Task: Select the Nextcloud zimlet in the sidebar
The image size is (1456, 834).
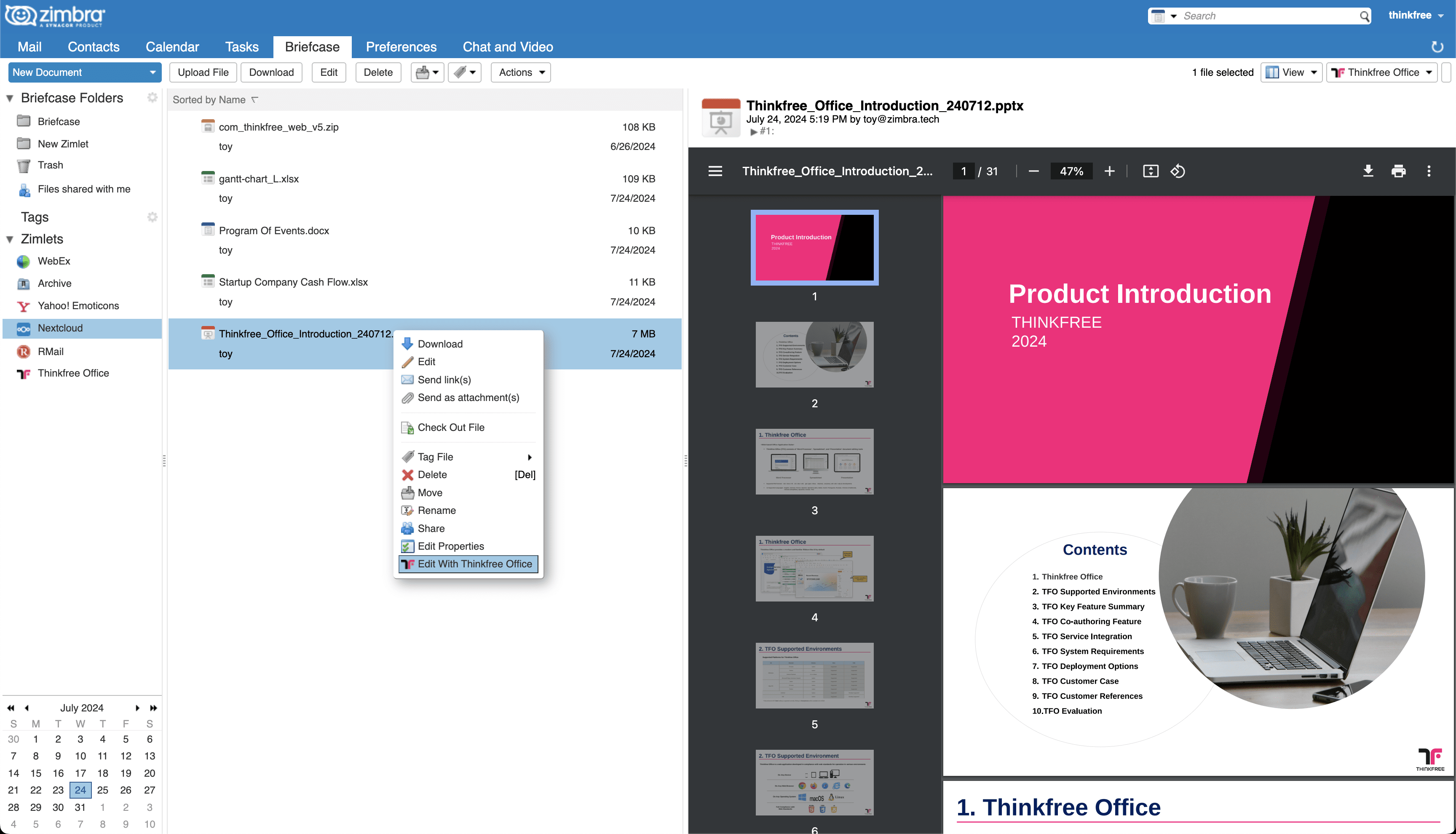Action: click(59, 328)
